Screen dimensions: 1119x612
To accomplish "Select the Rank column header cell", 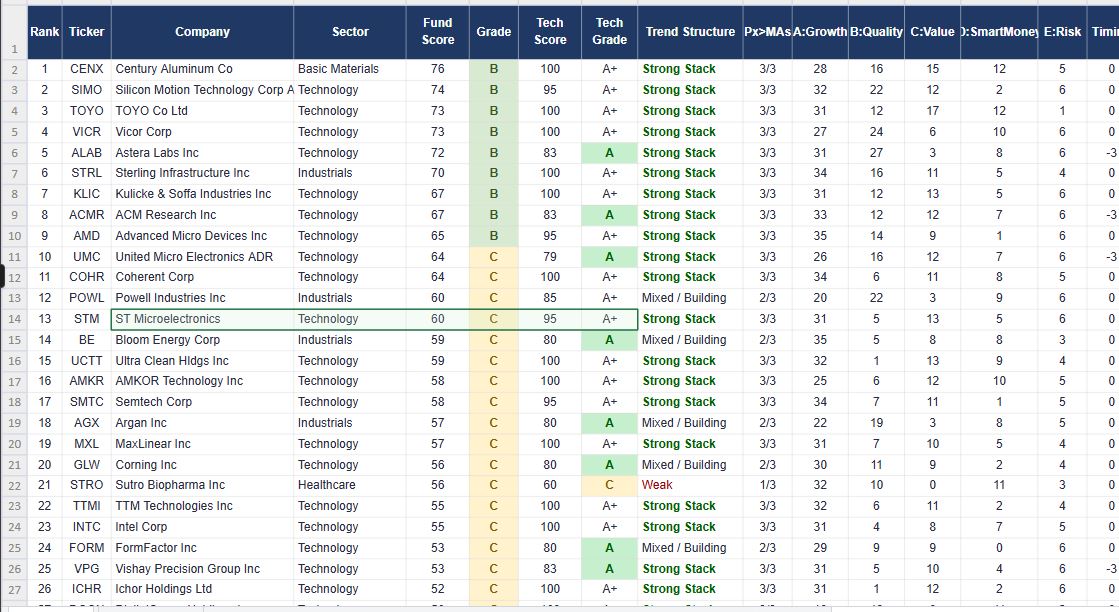I will pos(45,32).
